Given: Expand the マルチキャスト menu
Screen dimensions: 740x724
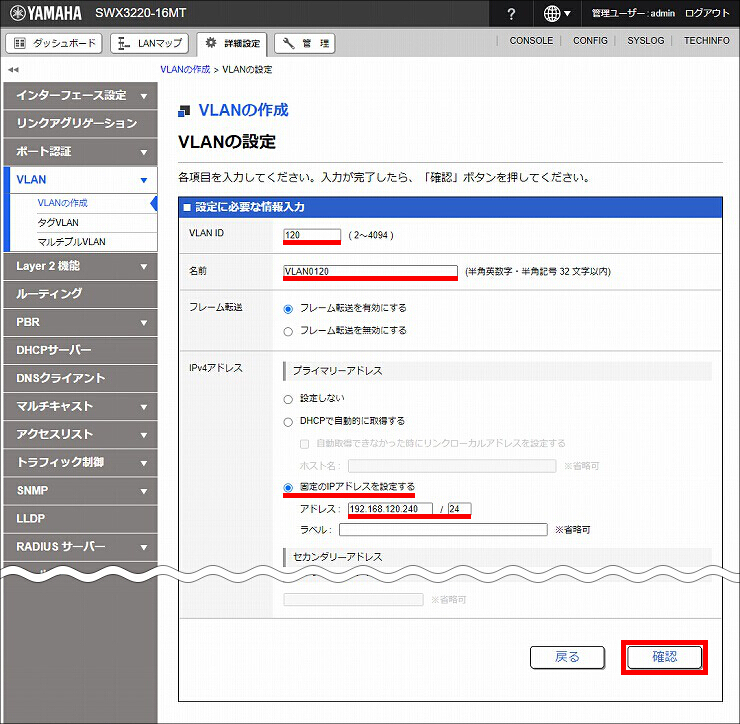Looking at the screenshot, I should point(80,406).
